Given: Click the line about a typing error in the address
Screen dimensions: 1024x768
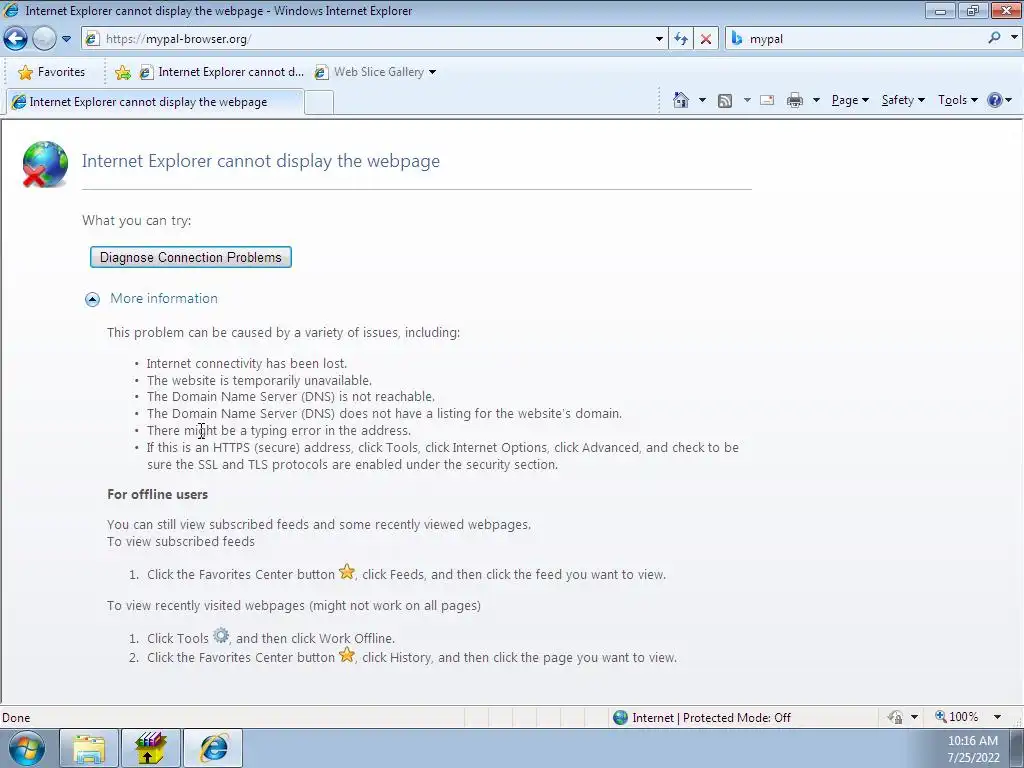Looking at the screenshot, I should (279, 431).
